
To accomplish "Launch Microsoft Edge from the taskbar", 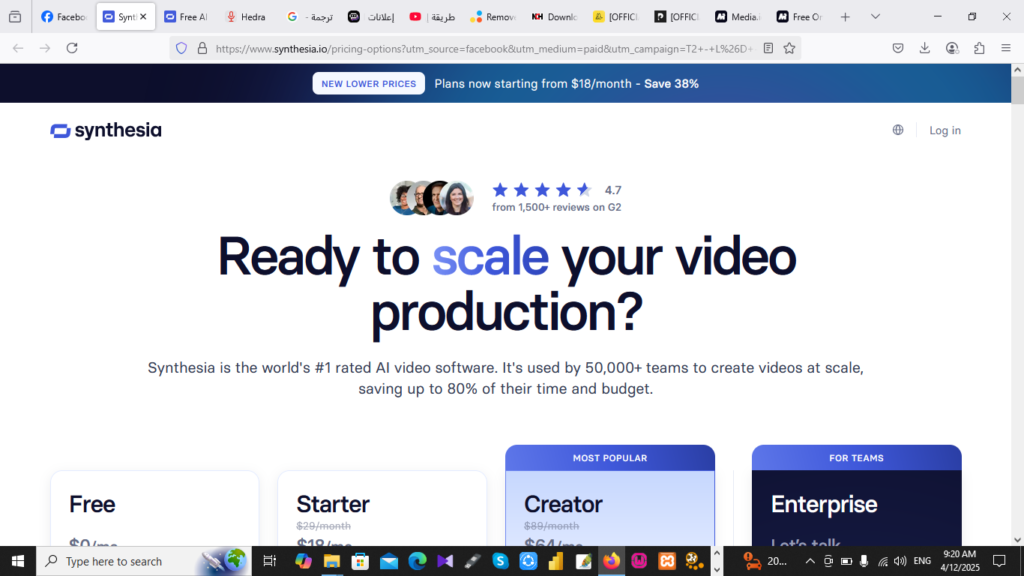I will [417, 561].
